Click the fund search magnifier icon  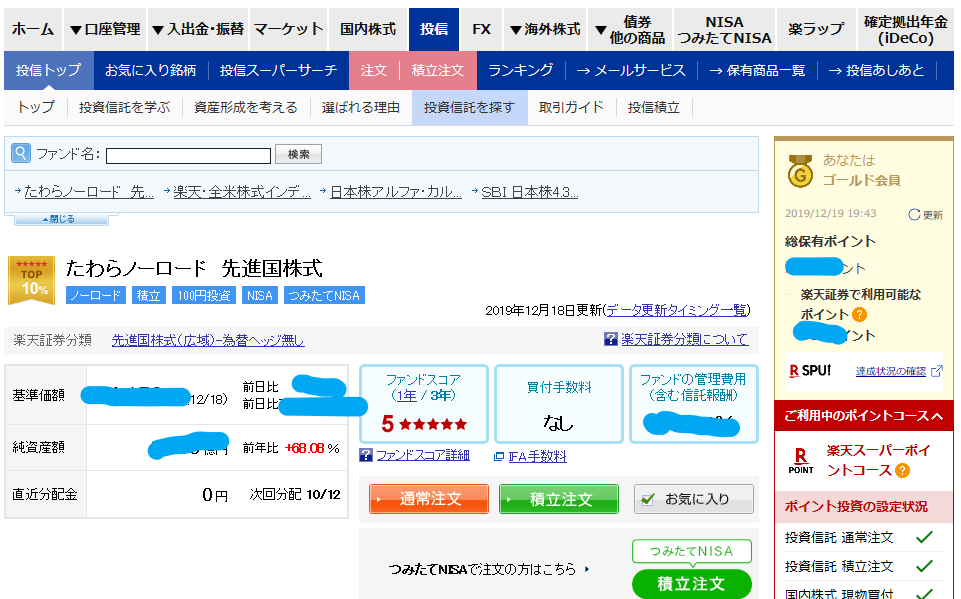pyautogui.click(x=21, y=153)
